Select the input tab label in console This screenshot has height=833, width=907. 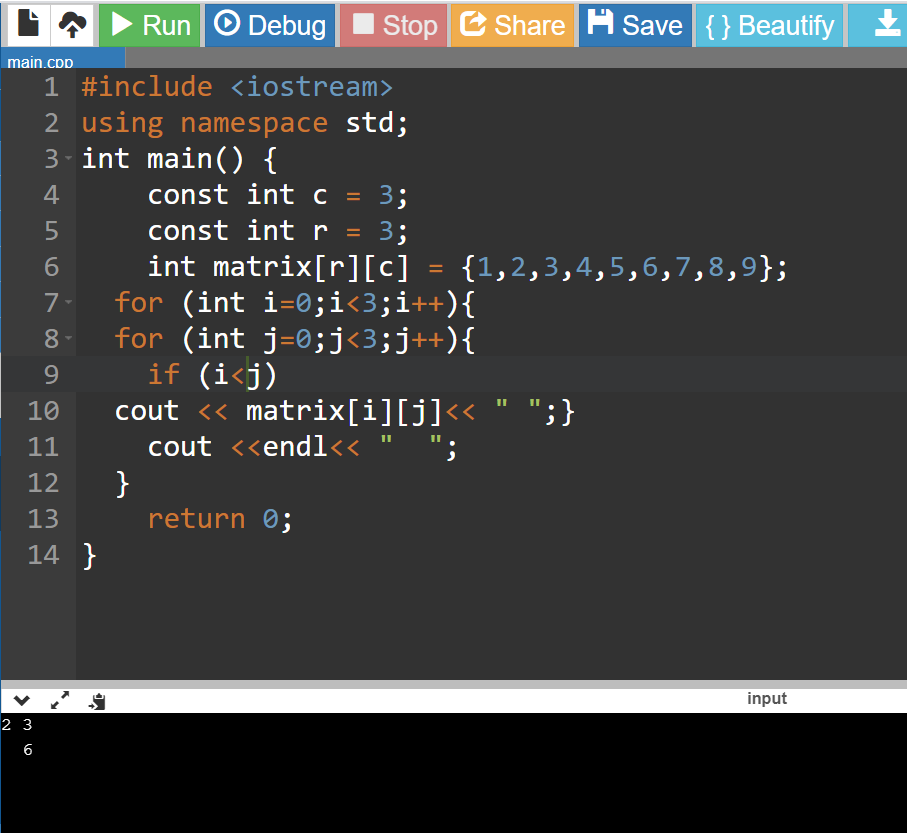point(766,699)
